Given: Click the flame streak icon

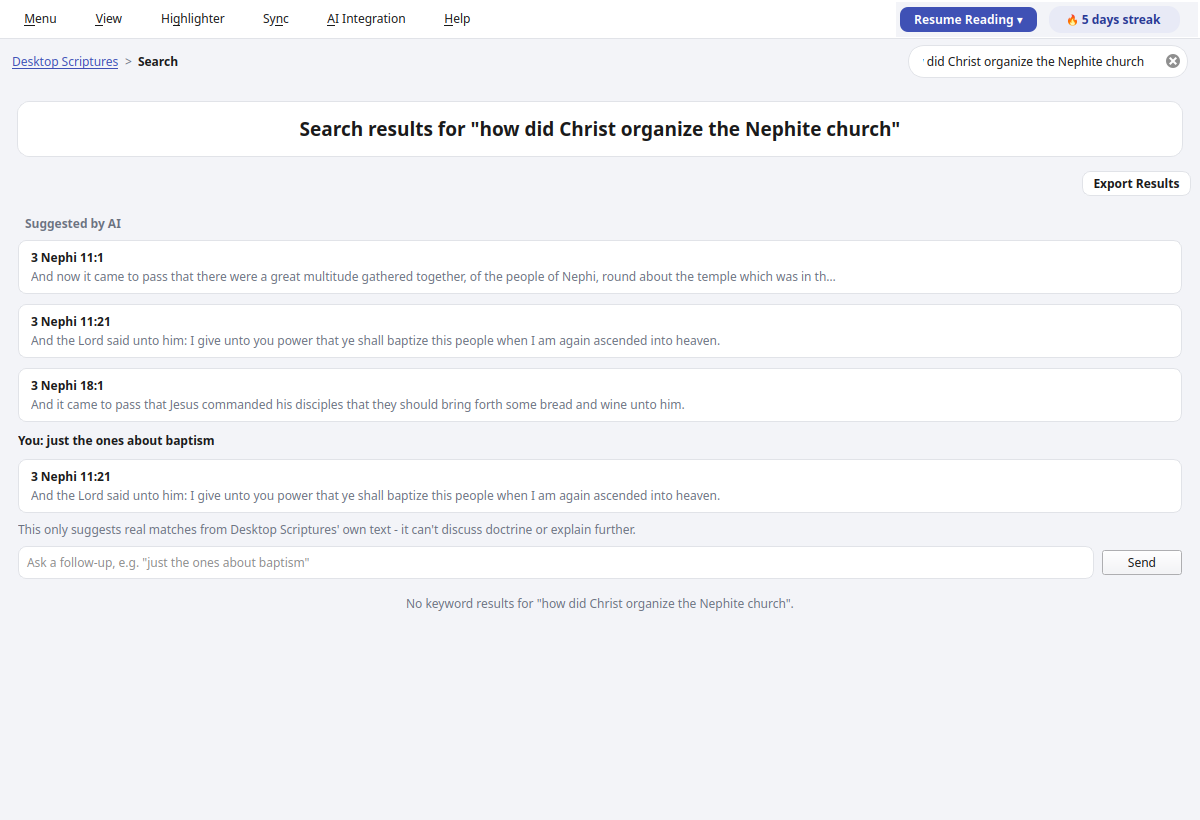Looking at the screenshot, I should [1072, 20].
